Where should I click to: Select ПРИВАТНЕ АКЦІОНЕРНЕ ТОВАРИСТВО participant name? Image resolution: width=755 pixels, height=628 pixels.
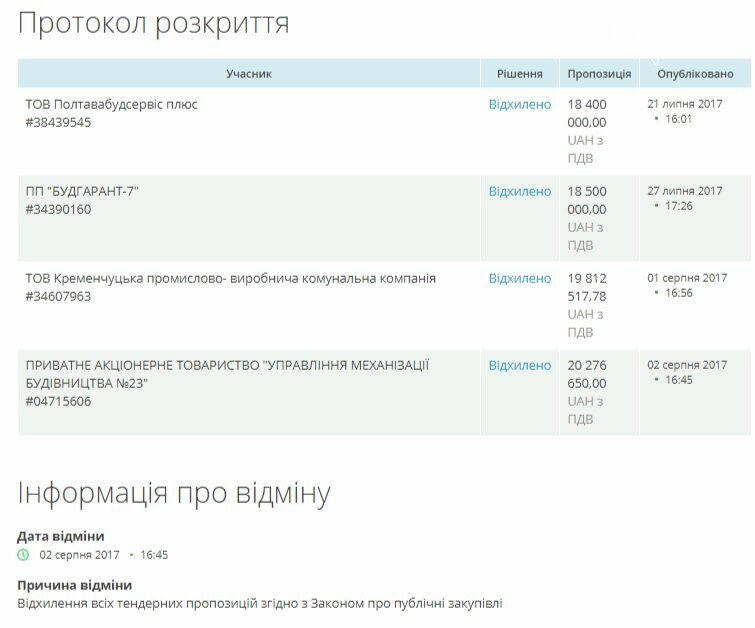click(227, 374)
